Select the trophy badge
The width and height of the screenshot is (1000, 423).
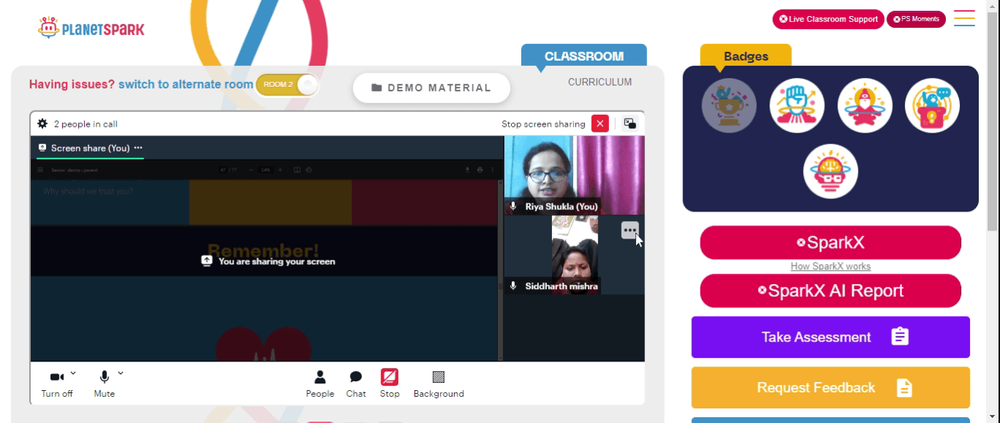[x=729, y=106]
